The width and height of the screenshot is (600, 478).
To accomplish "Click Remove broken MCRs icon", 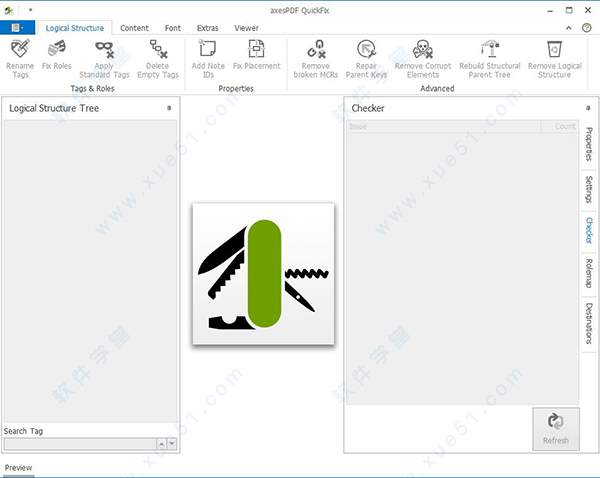I will coord(316,49).
